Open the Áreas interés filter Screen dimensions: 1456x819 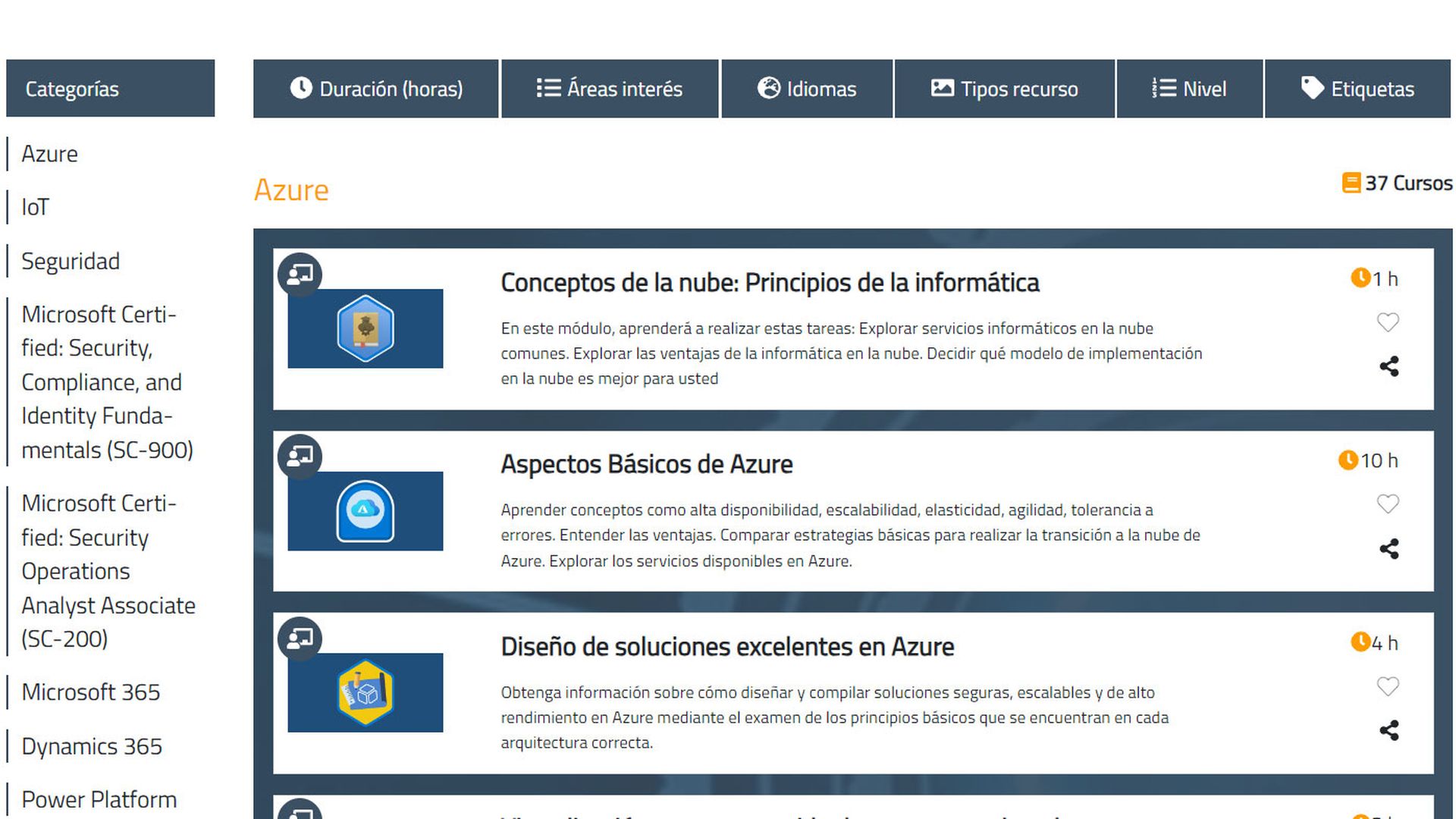pyautogui.click(x=610, y=88)
